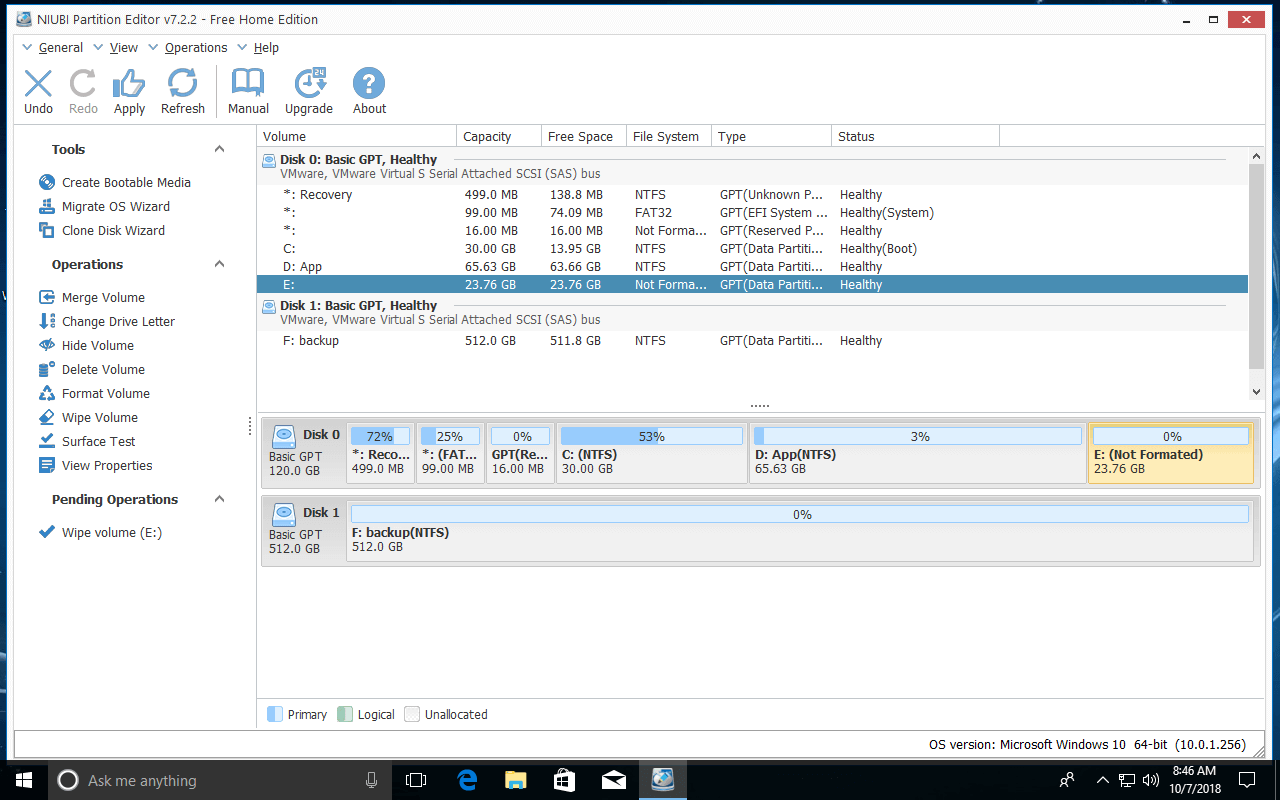Image resolution: width=1280 pixels, height=800 pixels.
Task: Apply pending operations with thumbs-up icon
Action: click(129, 84)
